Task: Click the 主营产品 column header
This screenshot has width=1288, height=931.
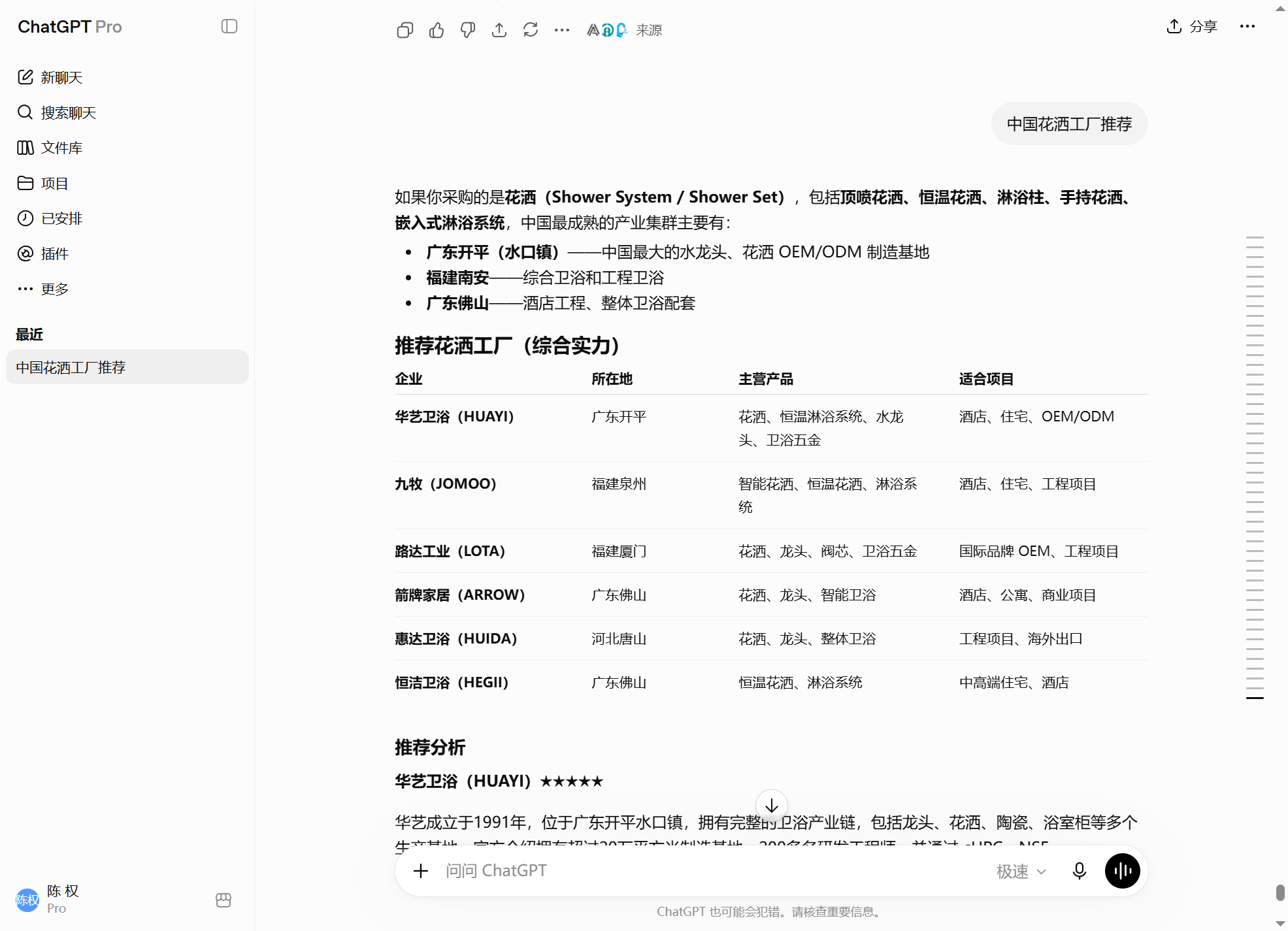Action: (x=766, y=379)
